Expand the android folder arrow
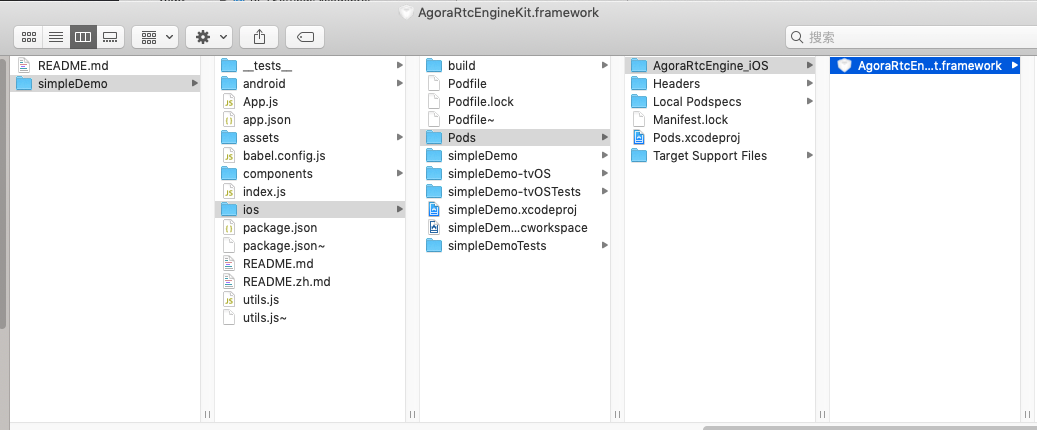This screenshot has height=430, width=1037. coord(399,83)
